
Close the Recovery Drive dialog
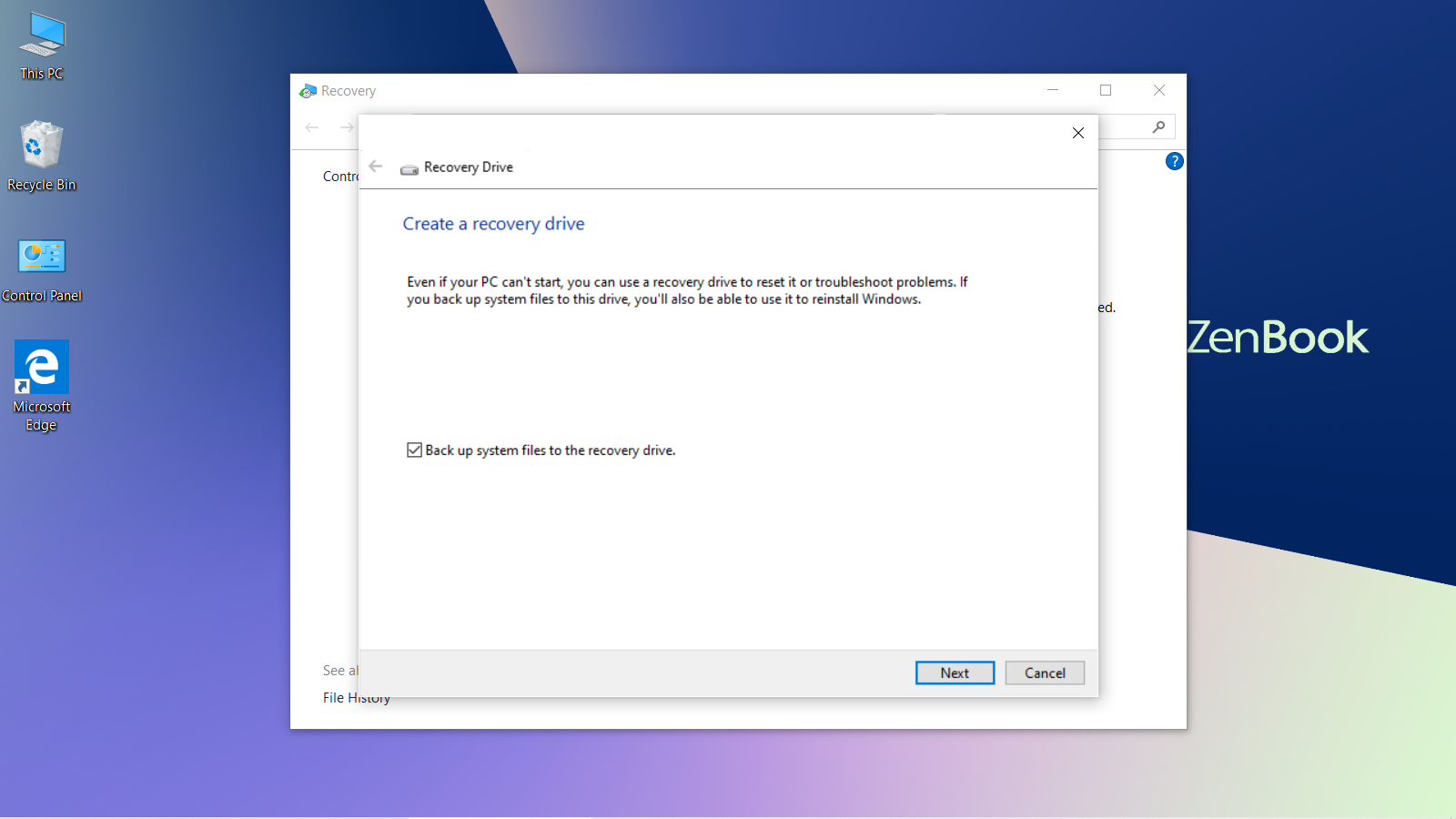click(x=1077, y=133)
